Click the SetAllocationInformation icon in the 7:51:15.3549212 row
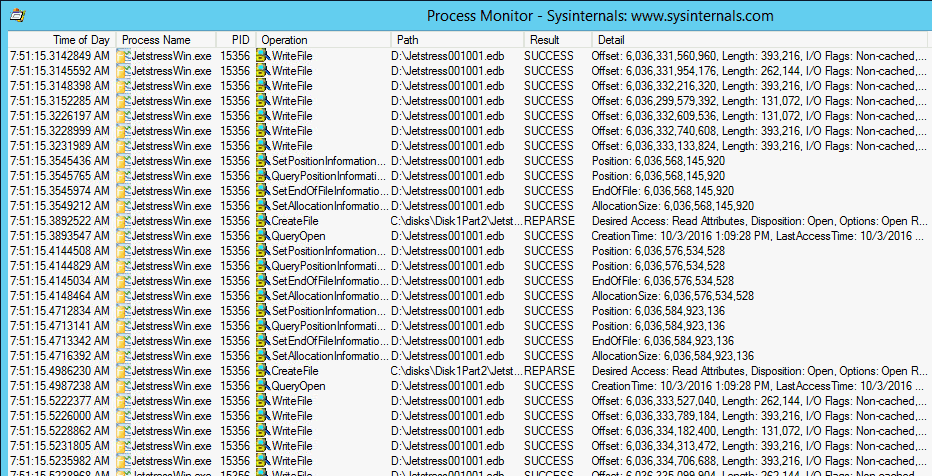Screen dimensions: 932x476 (x=263, y=206)
